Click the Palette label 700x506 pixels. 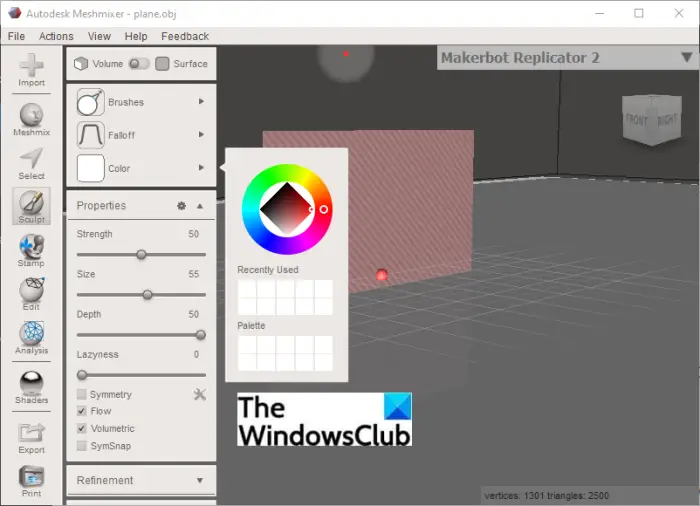pyautogui.click(x=251, y=325)
